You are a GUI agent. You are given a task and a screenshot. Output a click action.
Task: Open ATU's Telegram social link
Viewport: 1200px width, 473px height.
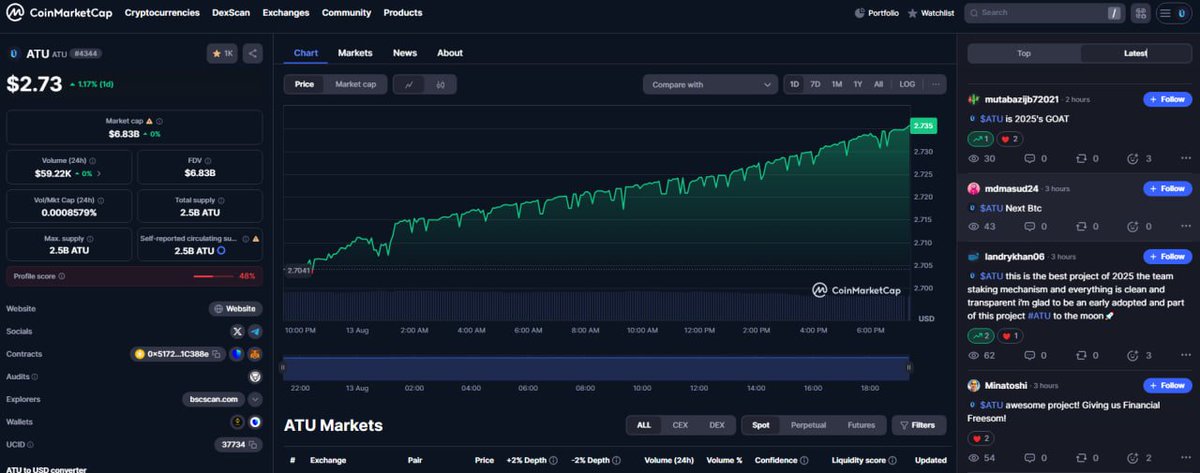(255, 331)
